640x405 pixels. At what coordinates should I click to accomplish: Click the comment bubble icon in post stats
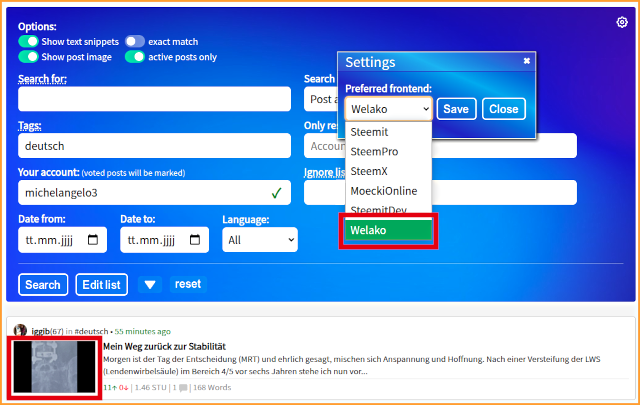pyautogui.click(x=183, y=387)
